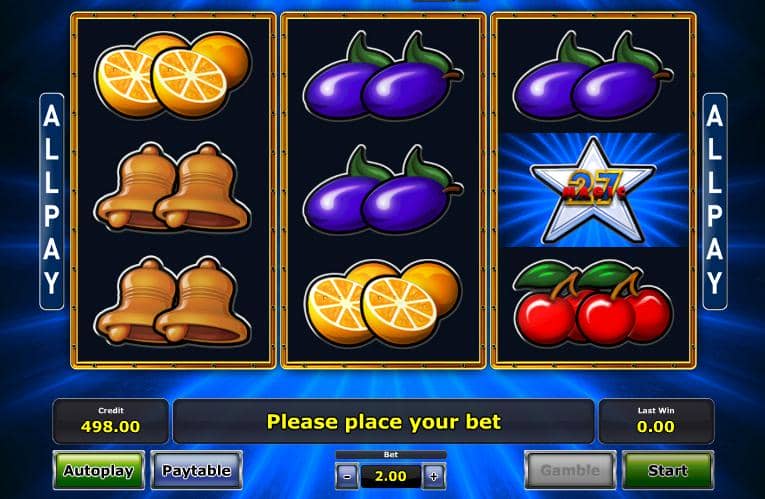This screenshot has height=499, width=765.
Task: Click the oranges on middle reel bottom
Action: [x=383, y=302]
